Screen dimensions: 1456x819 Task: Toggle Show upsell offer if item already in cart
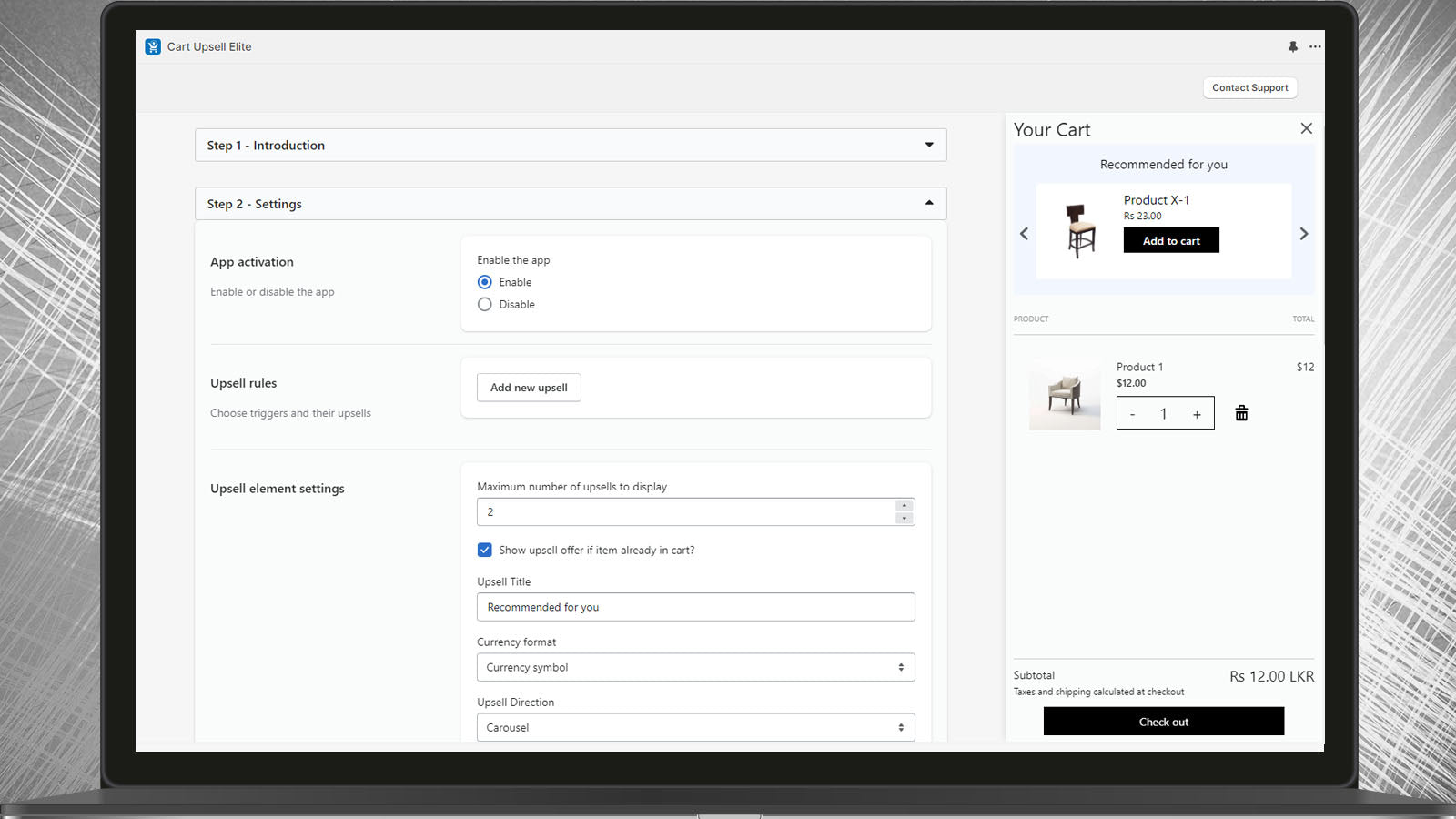pyautogui.click(x=485, y=550)
